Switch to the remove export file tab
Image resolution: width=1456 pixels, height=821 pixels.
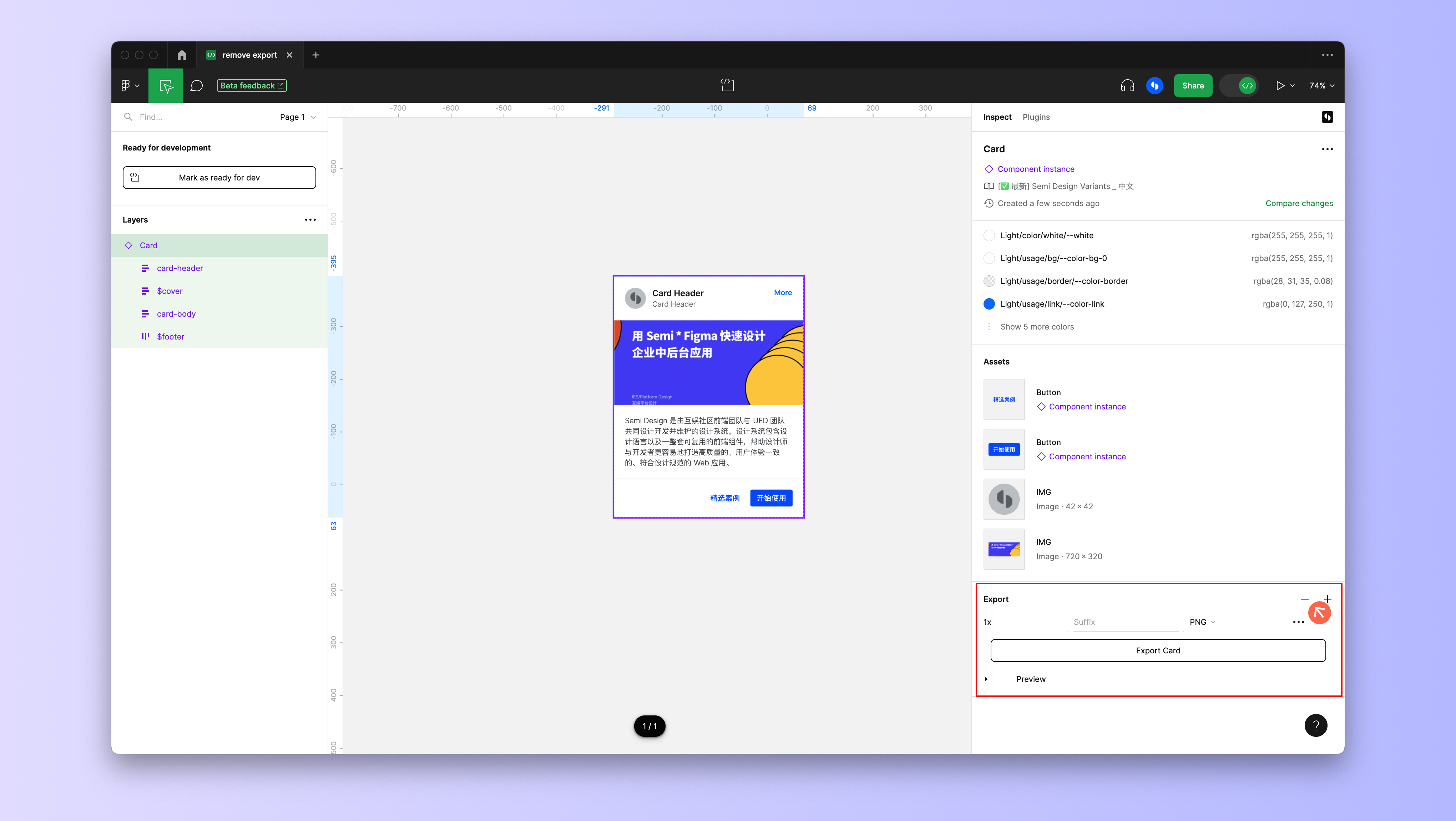click(x=249, y=55)
